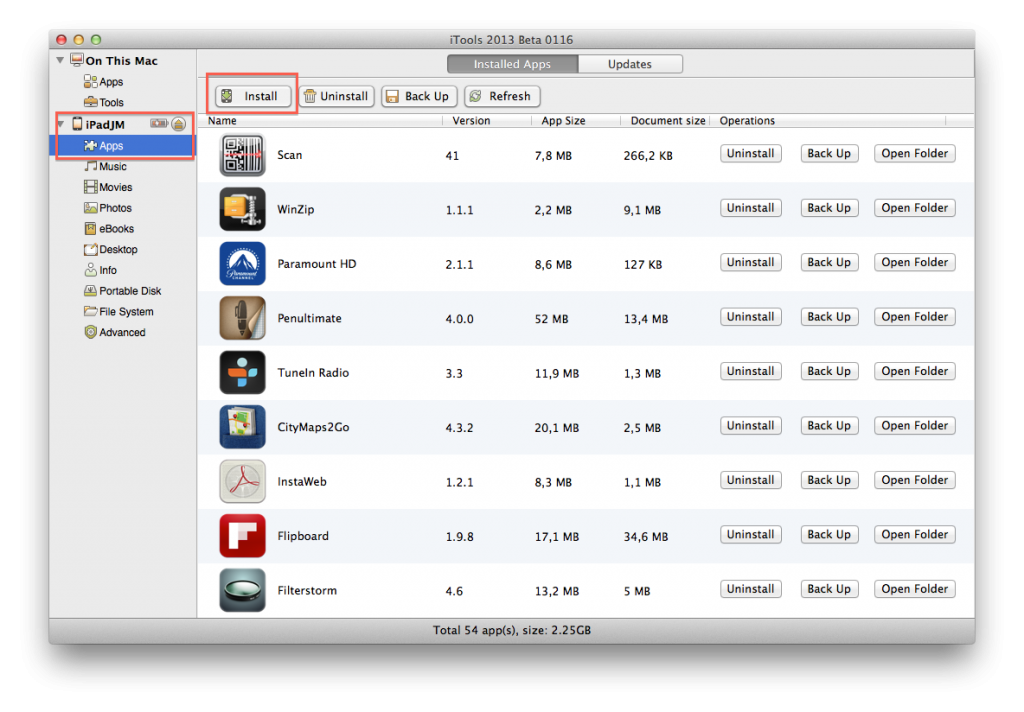Open Desktop in the device sidebar

111,250
